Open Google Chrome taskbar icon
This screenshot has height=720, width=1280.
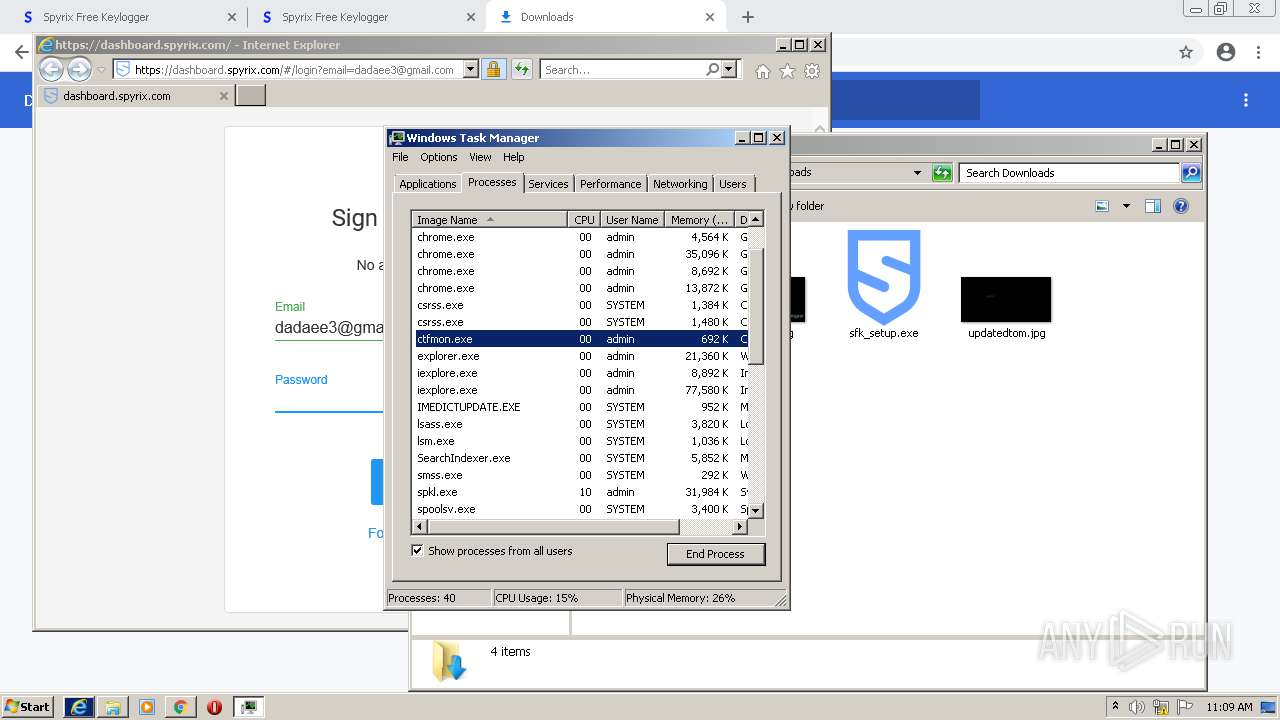(180, 707)
